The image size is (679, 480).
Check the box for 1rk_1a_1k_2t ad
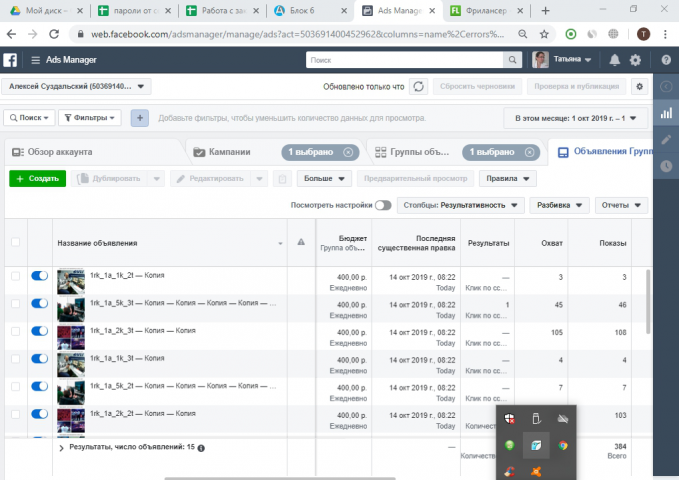[x=16, y=276]
